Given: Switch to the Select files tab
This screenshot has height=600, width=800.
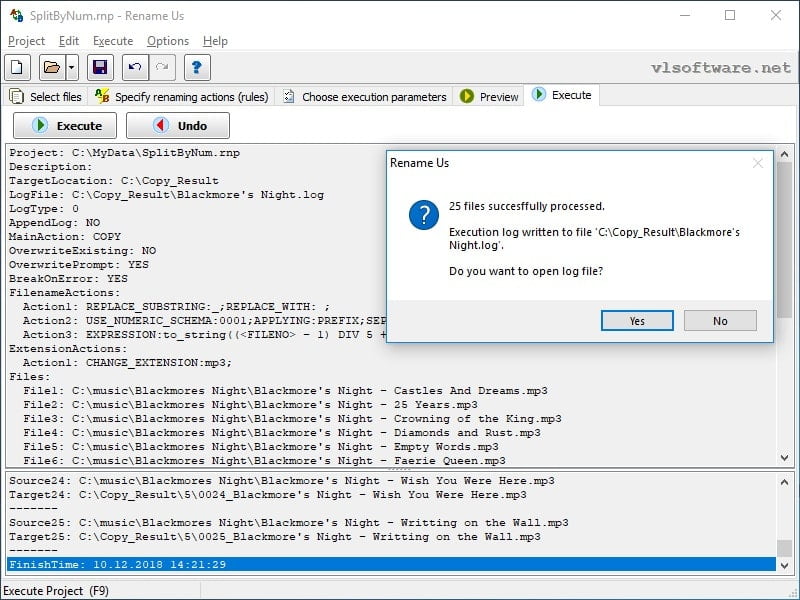Looking at the screenshot, I should [x=46, y=96].
